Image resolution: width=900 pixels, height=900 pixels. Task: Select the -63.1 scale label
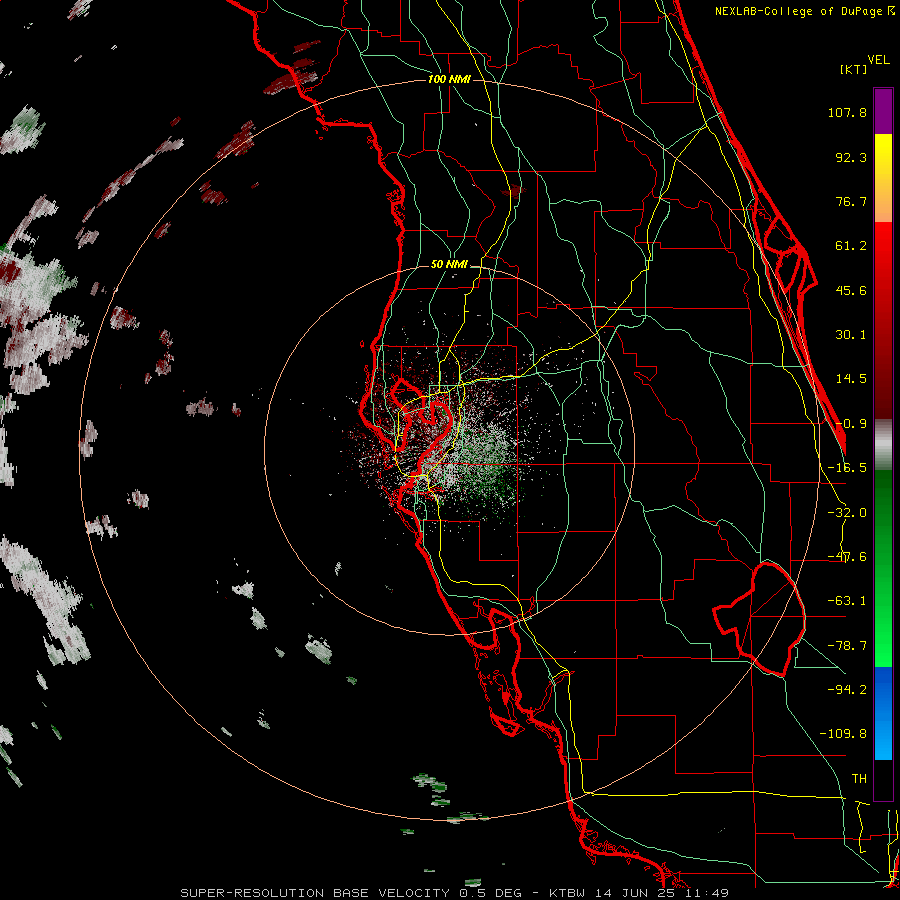click(847, 601)
